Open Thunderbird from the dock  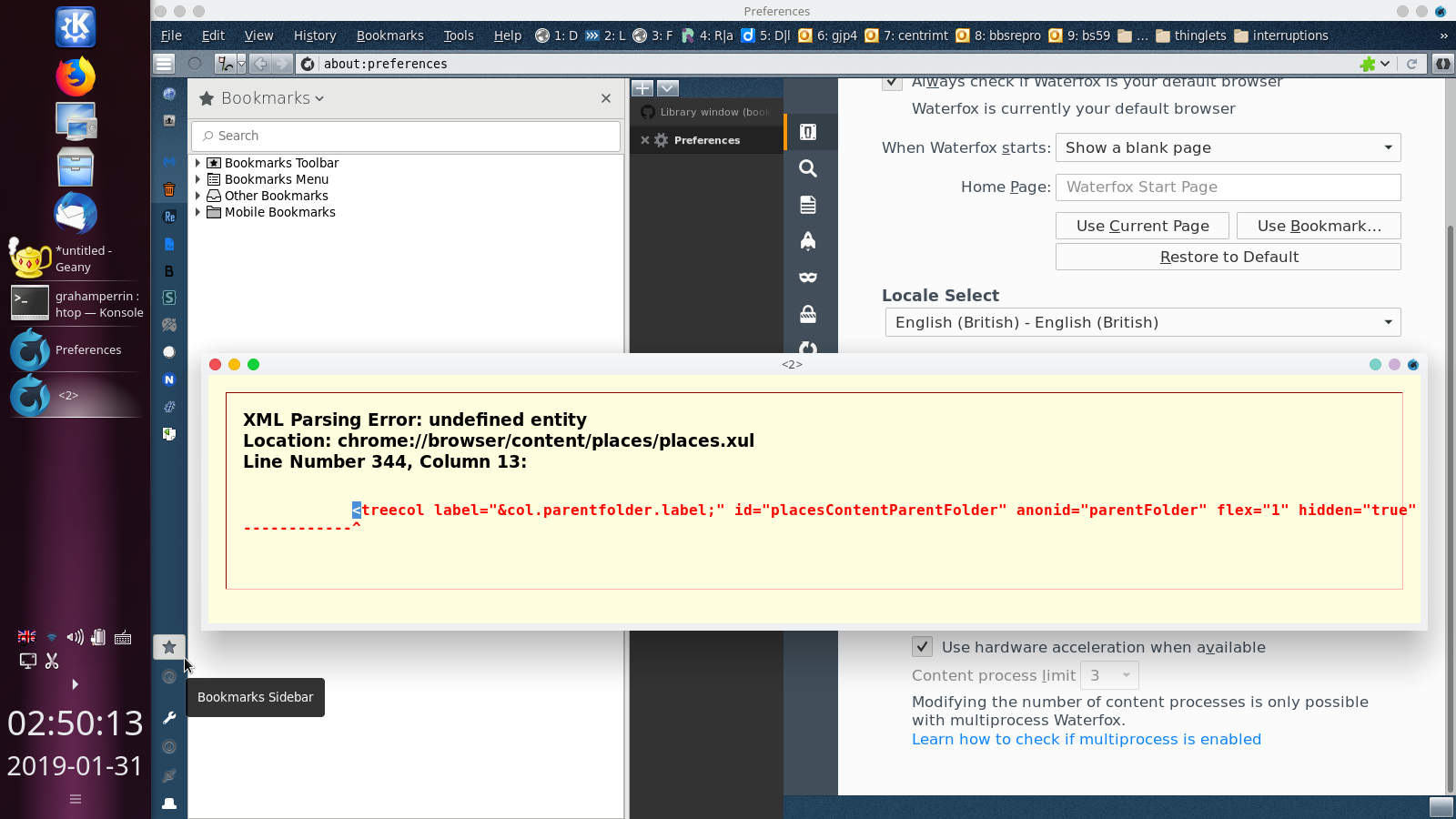pyautogui.click(x=76, y=214)
